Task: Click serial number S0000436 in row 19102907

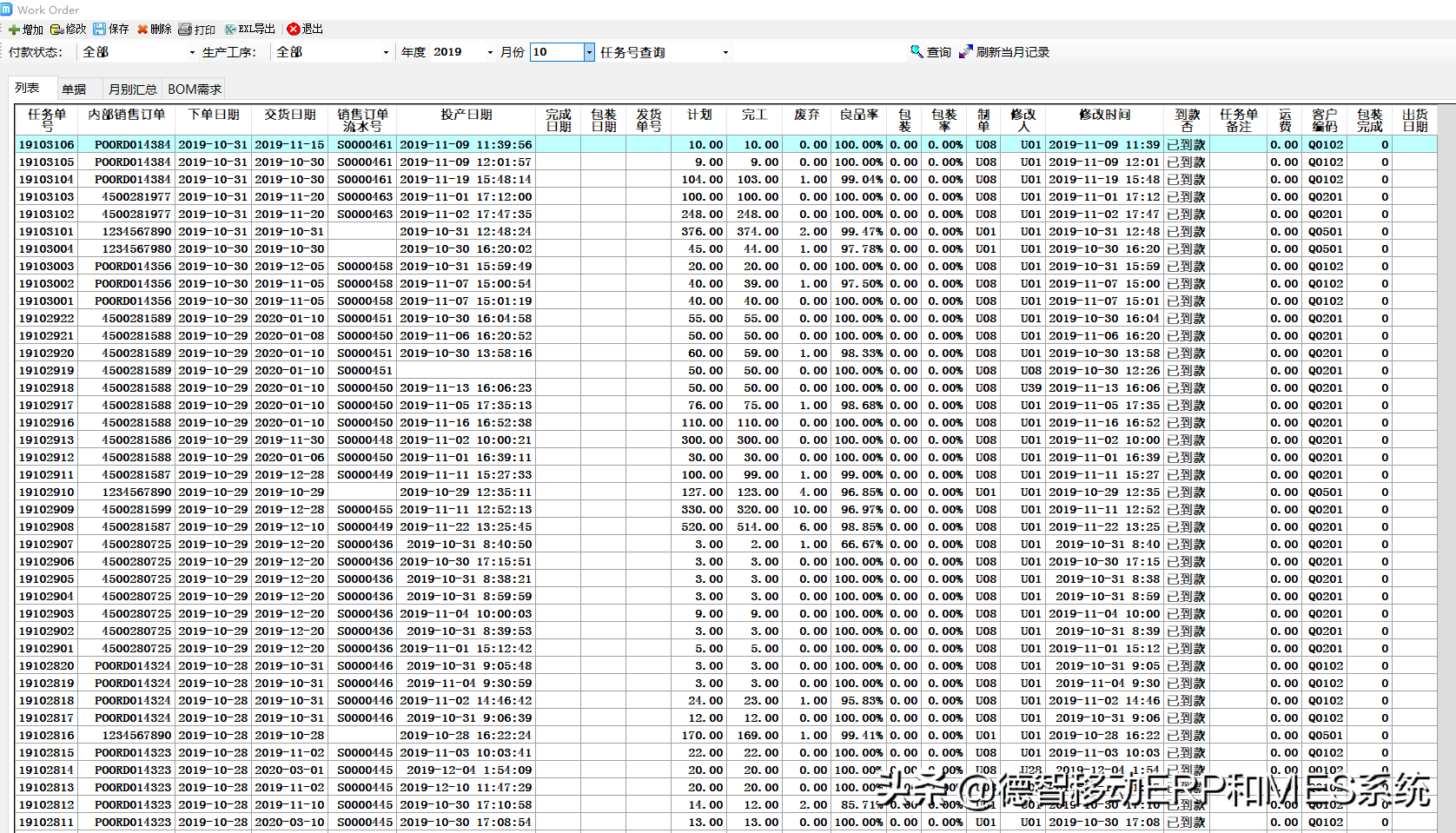Action: 362,544
